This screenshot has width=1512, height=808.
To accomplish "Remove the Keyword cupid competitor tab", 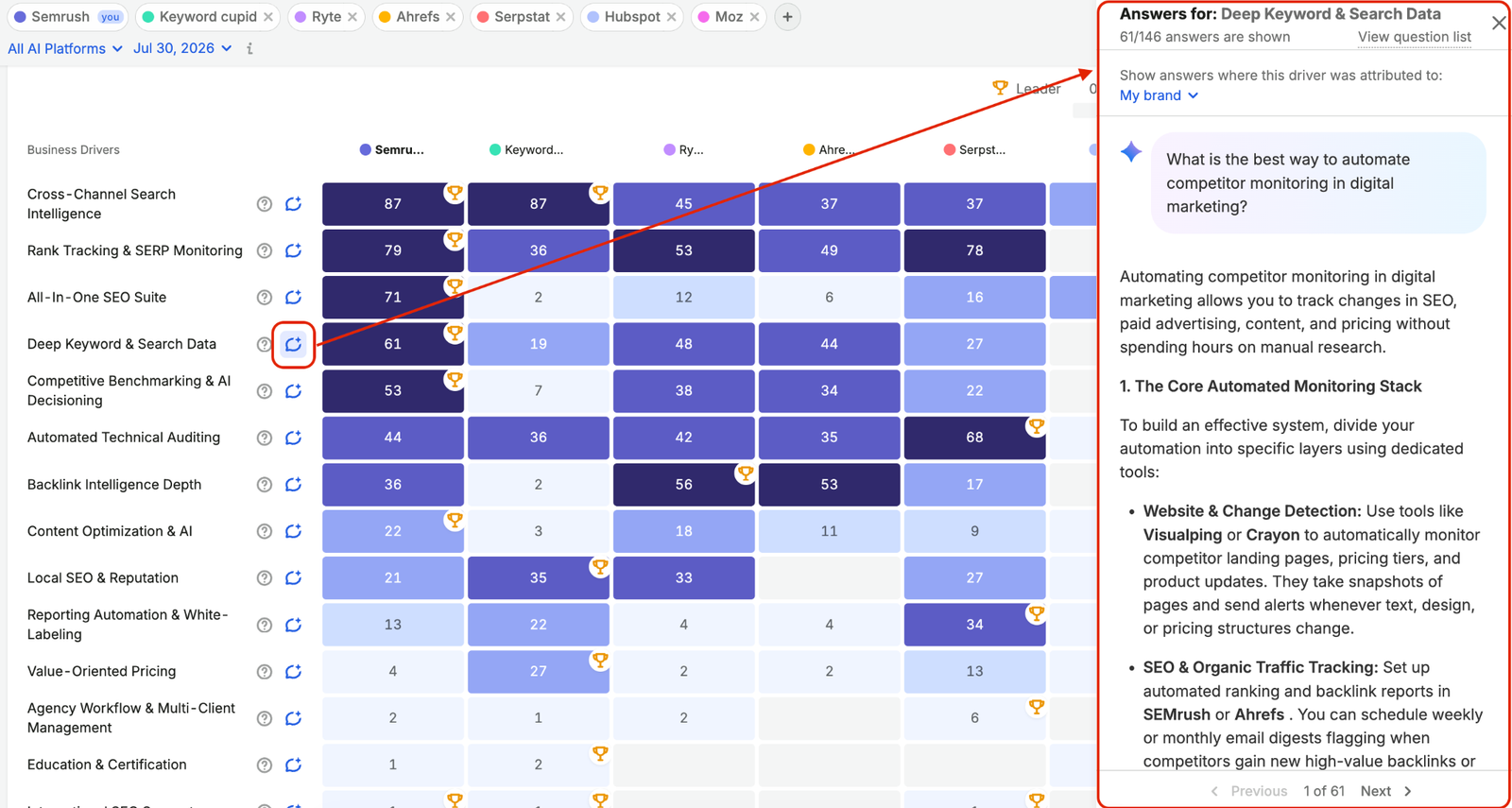I will point(268,17).
